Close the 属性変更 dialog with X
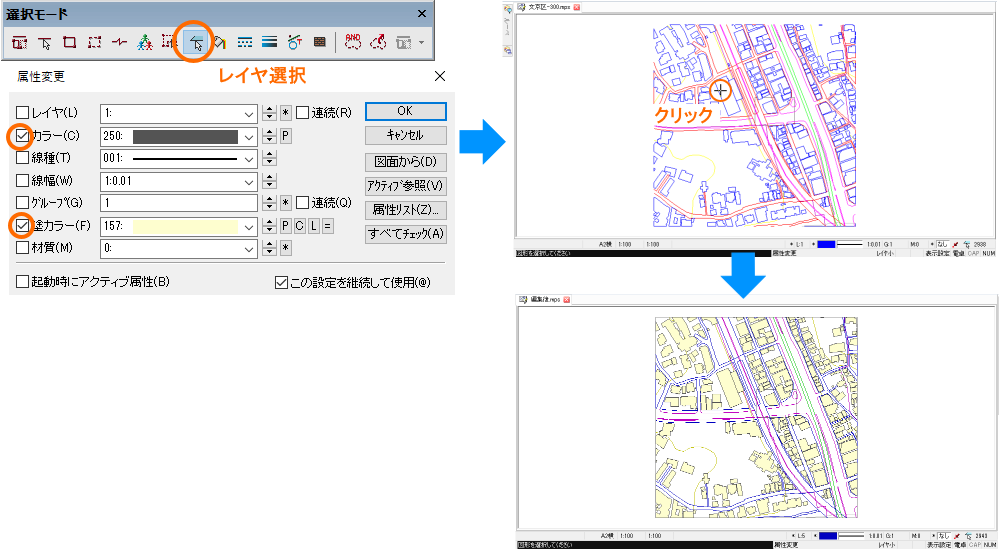1000x550 pixels. tap(439, 76)
